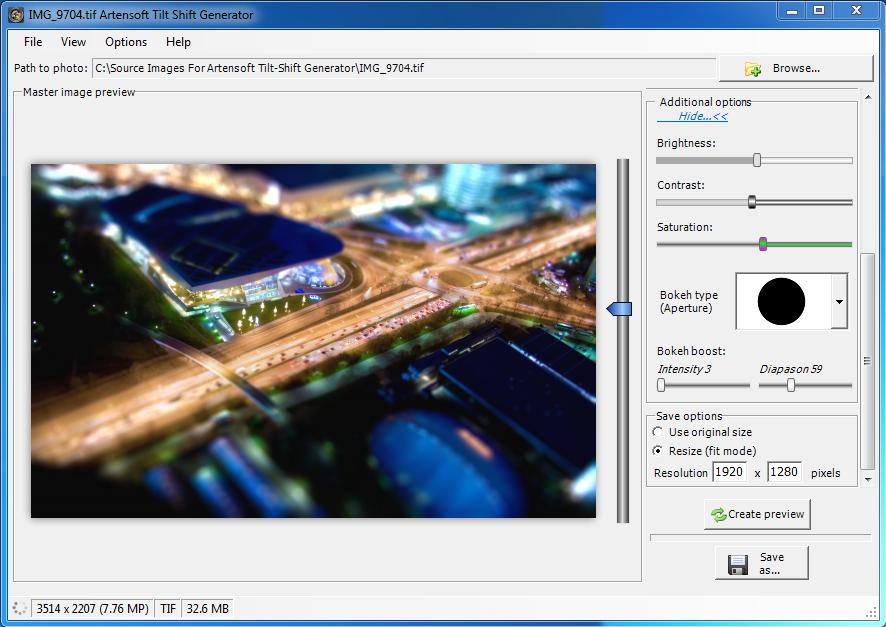The width and height of the screenshot is (886, 627).
Task: Click the options panel scroll down arrow
Action: 868,480
